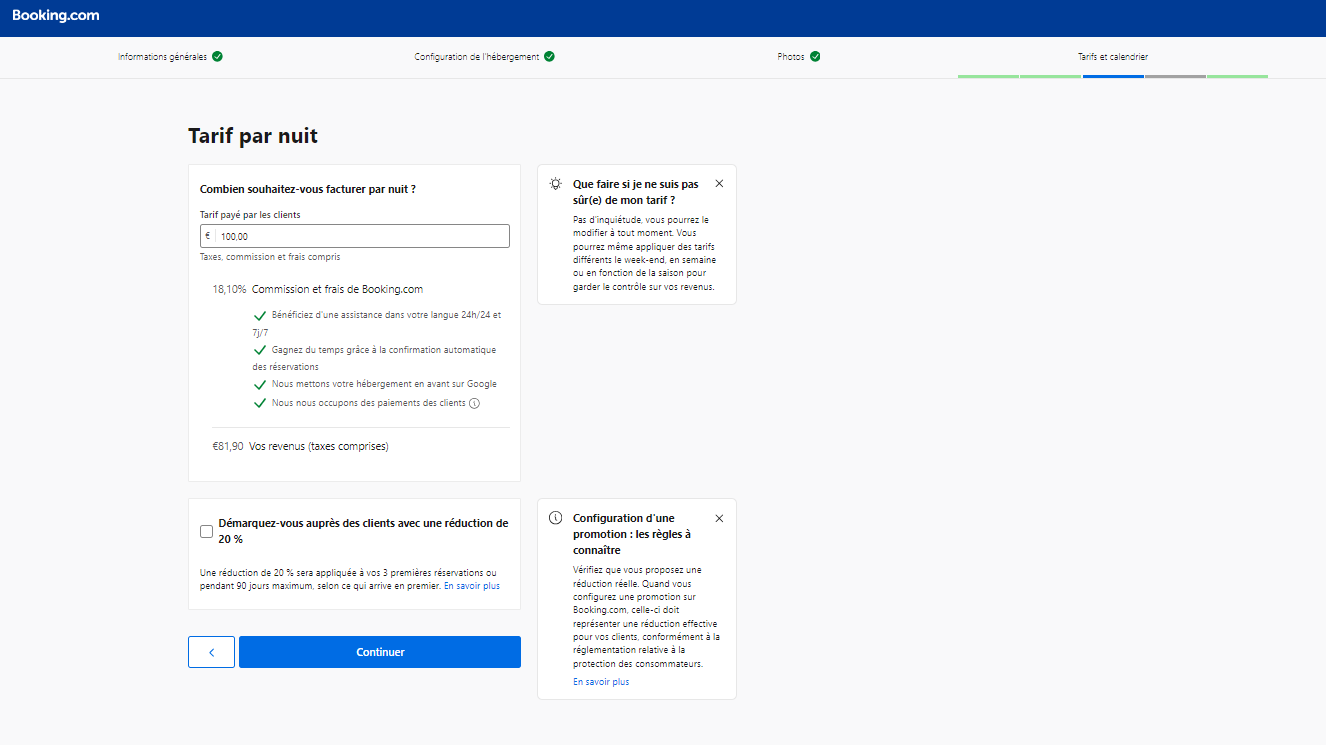This screenshot has height=745, width=1326.
Task: Open 'En savoir plus' in the 20 % reduction card
Action: click(472, 586)
